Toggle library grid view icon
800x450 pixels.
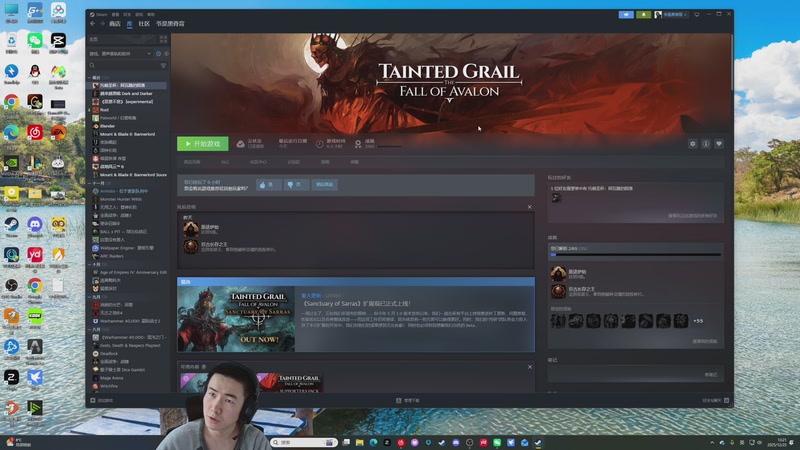pyautogui.click(x=163, y=39)
